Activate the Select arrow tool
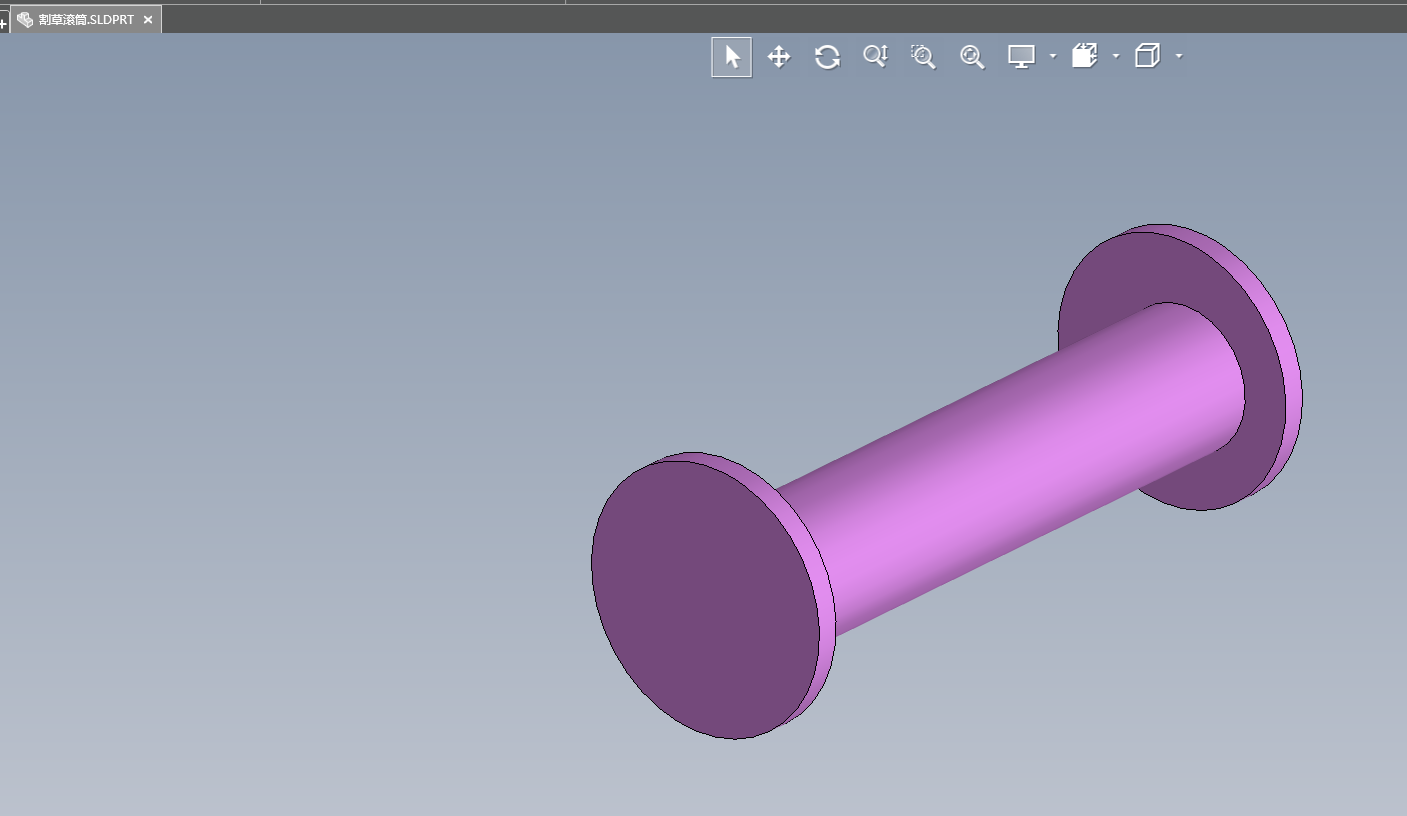 pos(731,57)
